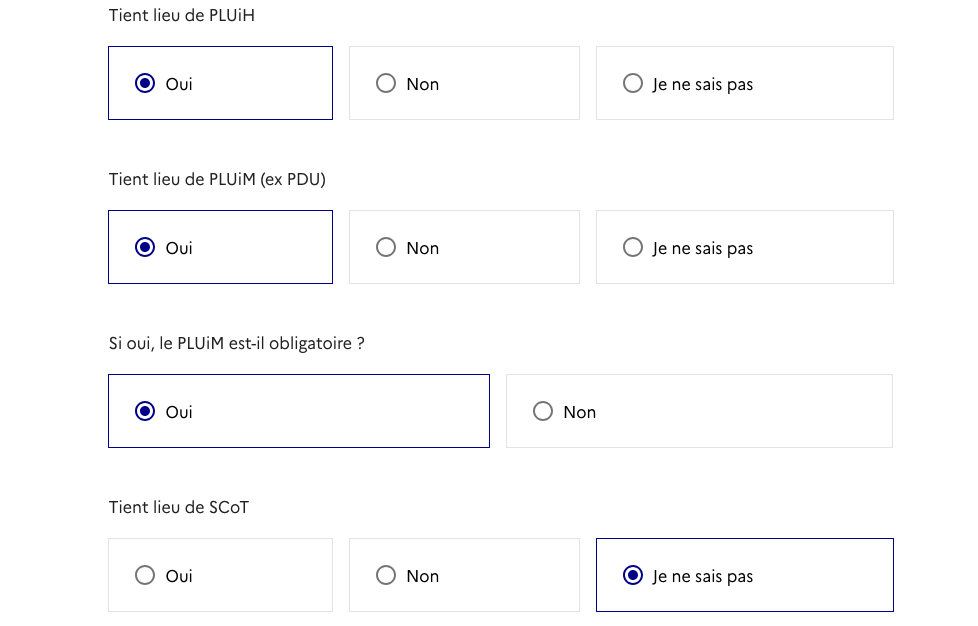Click 'Si oui, le PLUiM est-il obligatoire ?' label

tap(236, 344)
